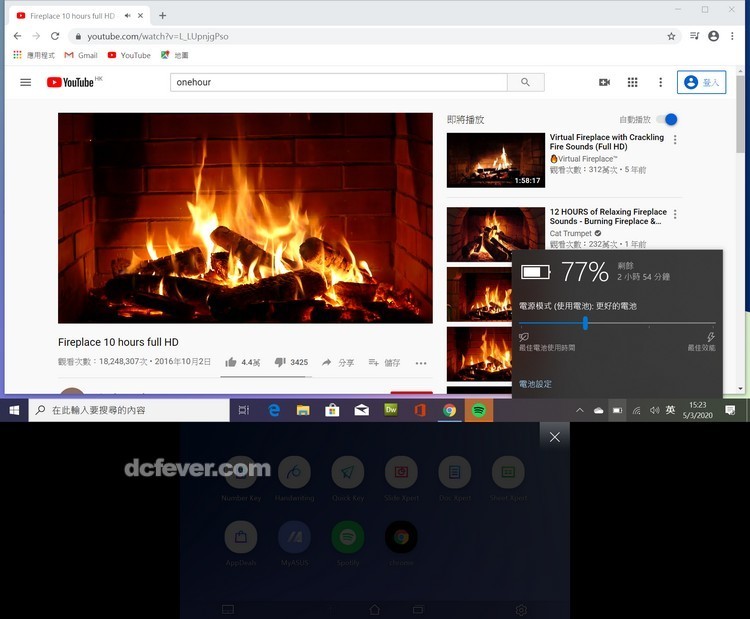
Task: Open a new Chrome tab
Action: click(163, 16)
